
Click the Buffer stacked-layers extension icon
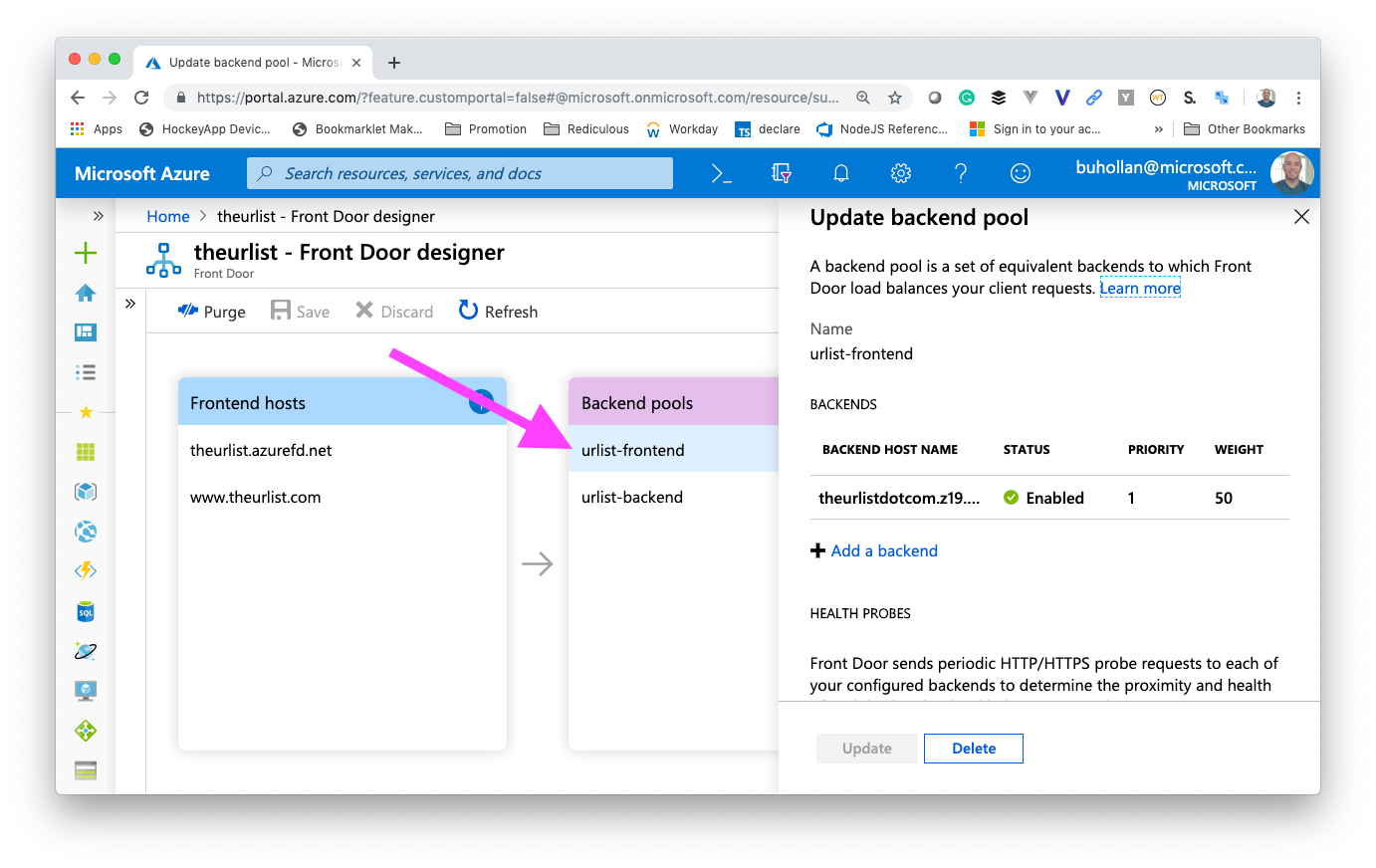[x=999, y=98]
